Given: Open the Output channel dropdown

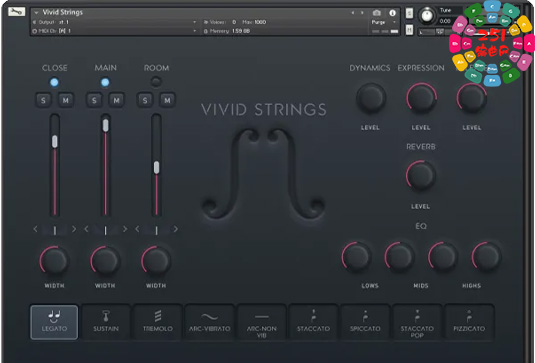Looking at the screenshot, I should [x=194, y=22].
